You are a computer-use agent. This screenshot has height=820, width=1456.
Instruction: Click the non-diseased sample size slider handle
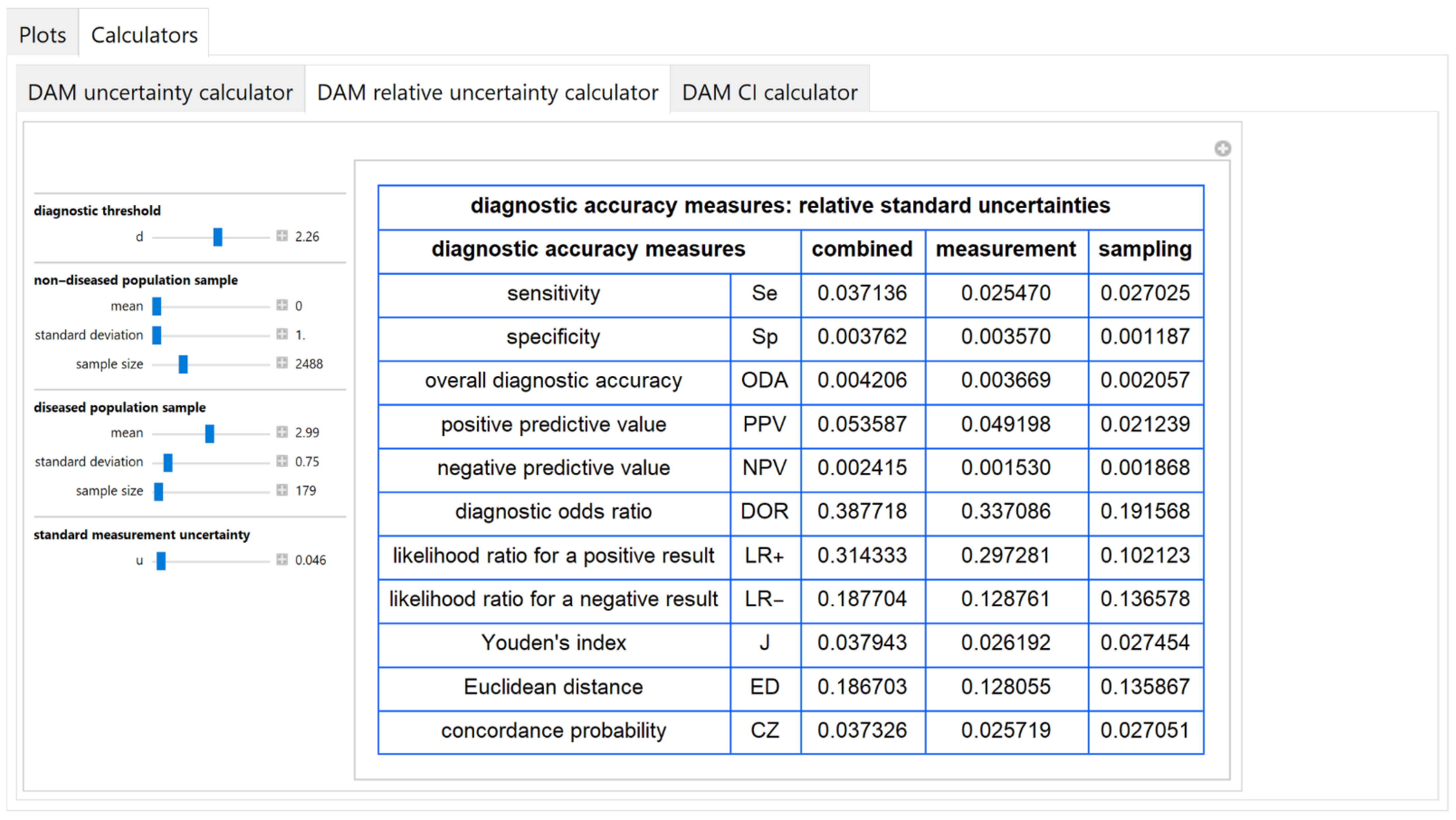tap(183, 364)
